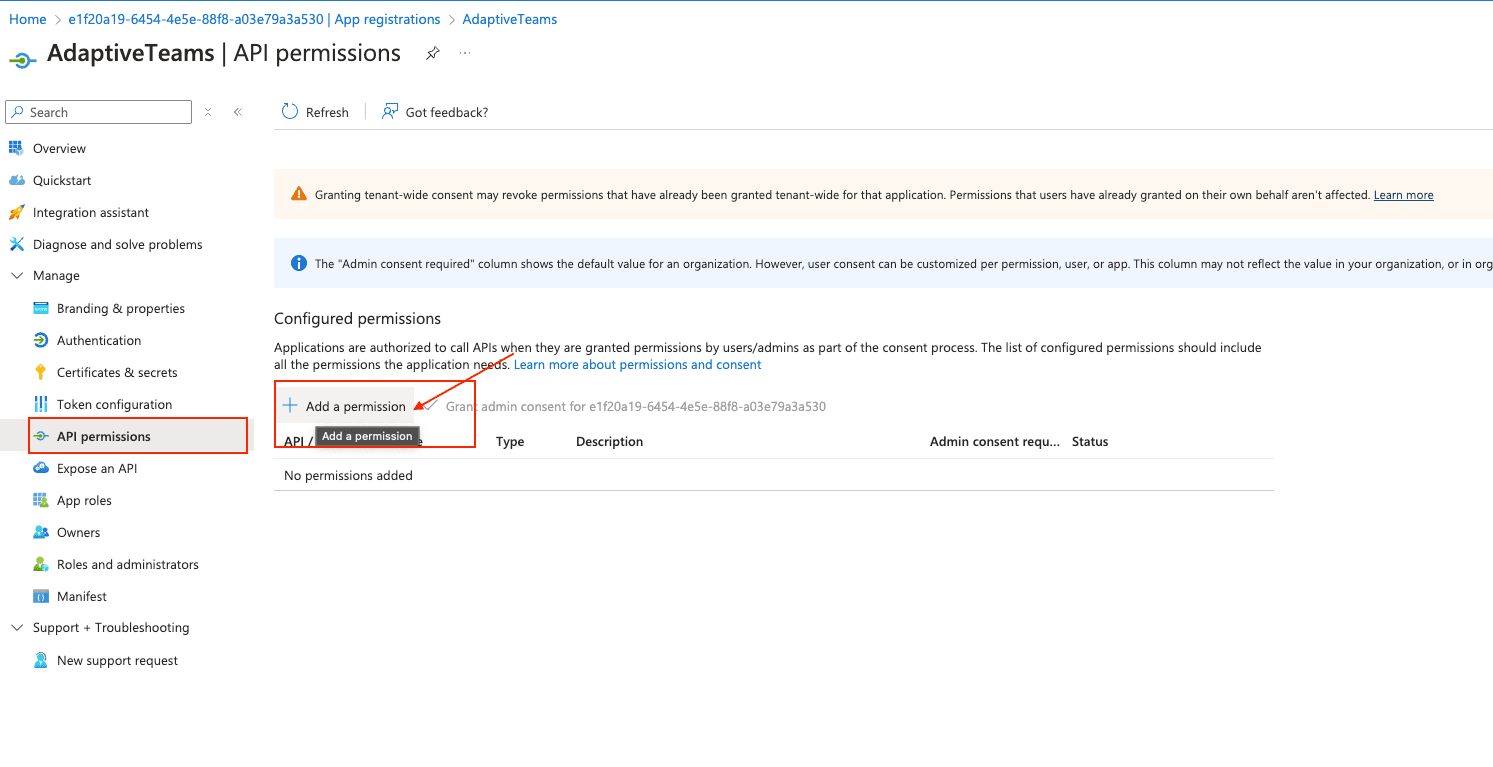
Task: Click the Roles and administrators icon
Action: pos(41,564)
